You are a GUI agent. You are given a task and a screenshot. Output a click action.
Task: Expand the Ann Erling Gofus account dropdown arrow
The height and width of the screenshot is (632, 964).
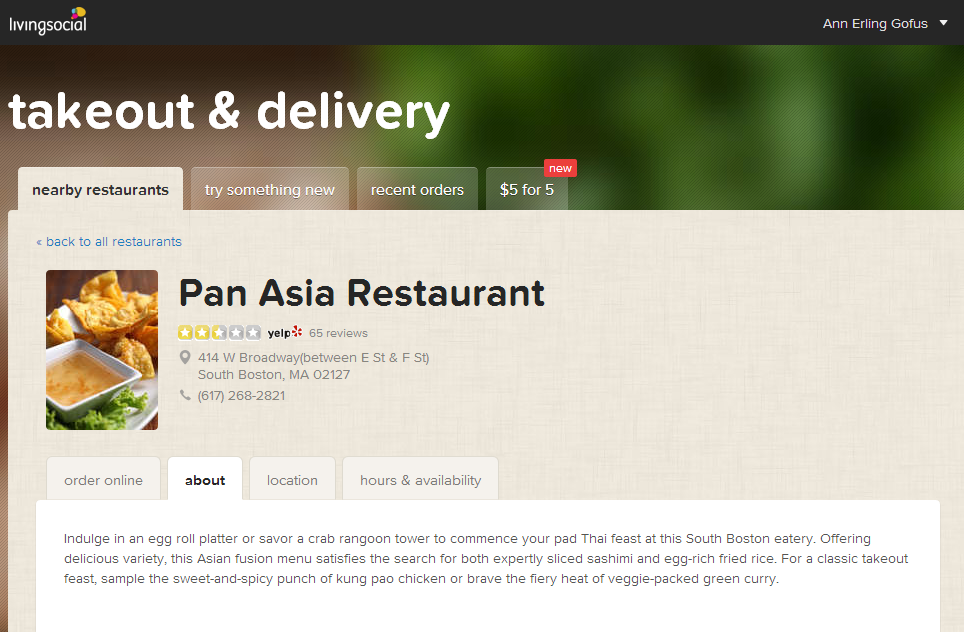coord(943,23)
